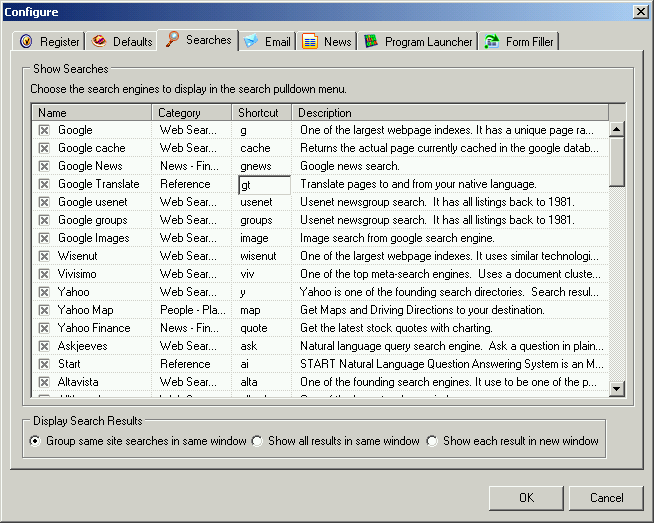
Task: Select the Askjeeves row name
Action: pos(83,346)
